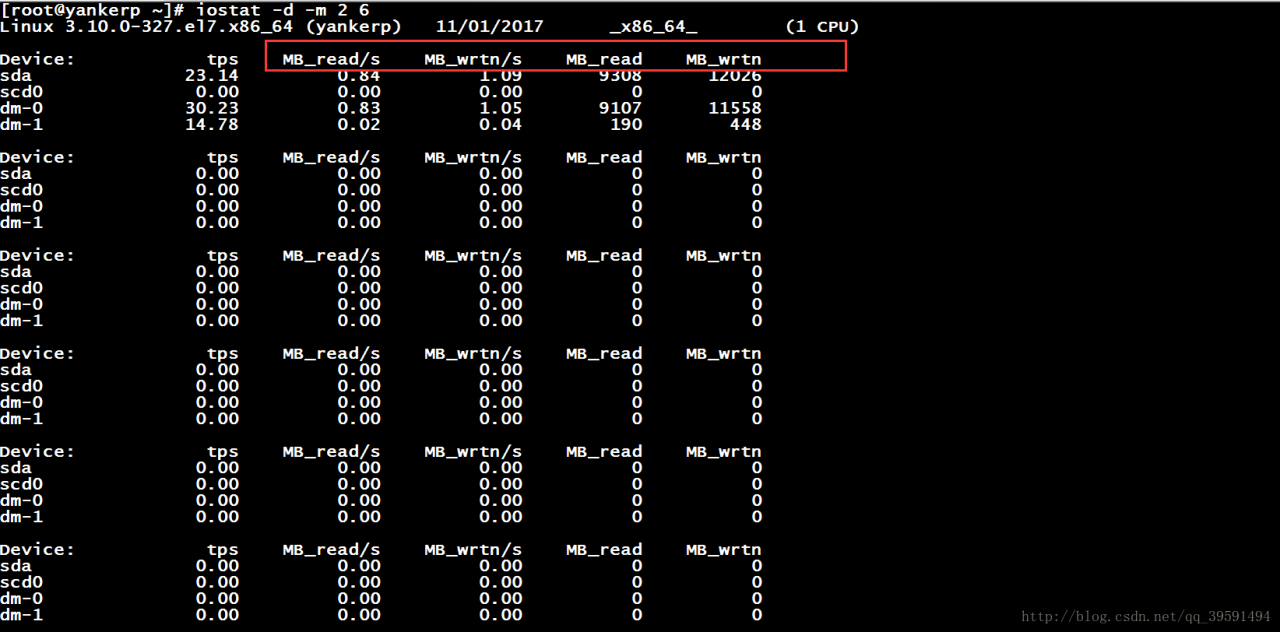Select the Device: header in first block
The width and height of the screenshot is (1280, 632).
pos(37,58)
